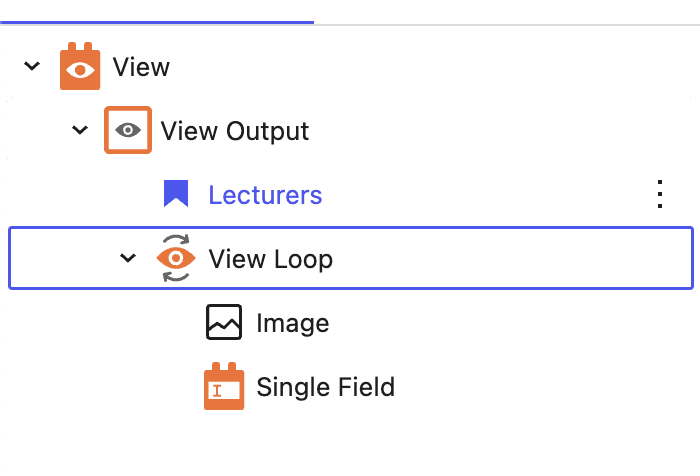The image size is (700, 476).
Task: Collapse the View Output branch
Action: point(80,130)
